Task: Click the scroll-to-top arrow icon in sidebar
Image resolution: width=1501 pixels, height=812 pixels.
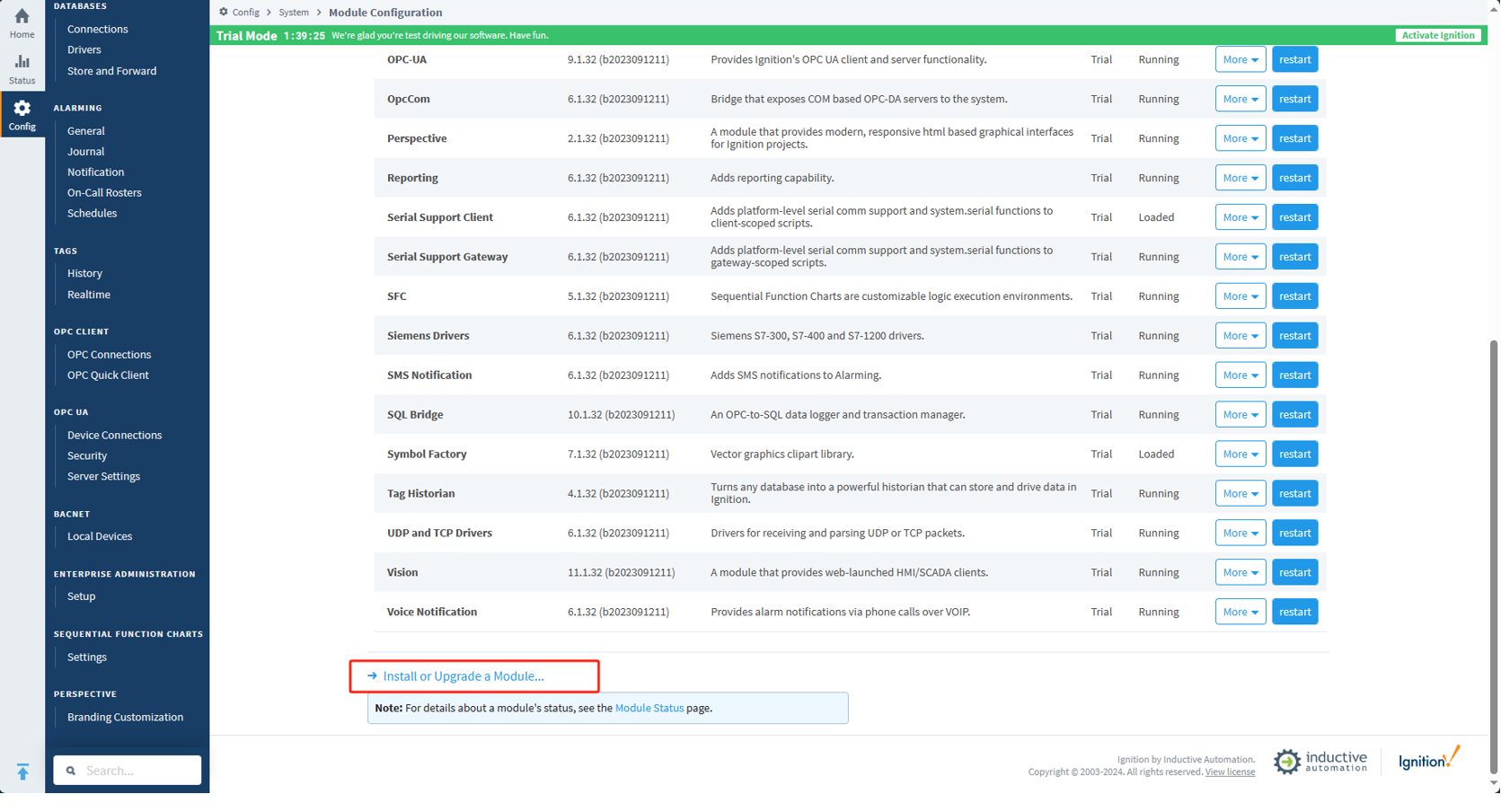Action: coord(22,772)
